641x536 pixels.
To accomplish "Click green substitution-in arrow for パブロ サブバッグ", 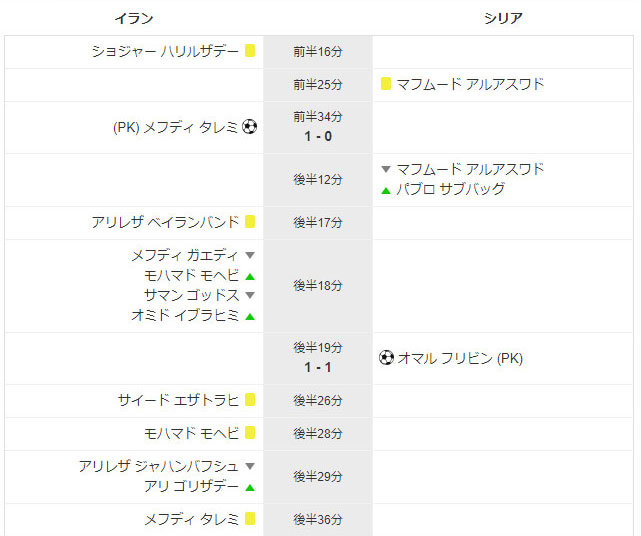I will pyautogui.click(x=386, y=191).
